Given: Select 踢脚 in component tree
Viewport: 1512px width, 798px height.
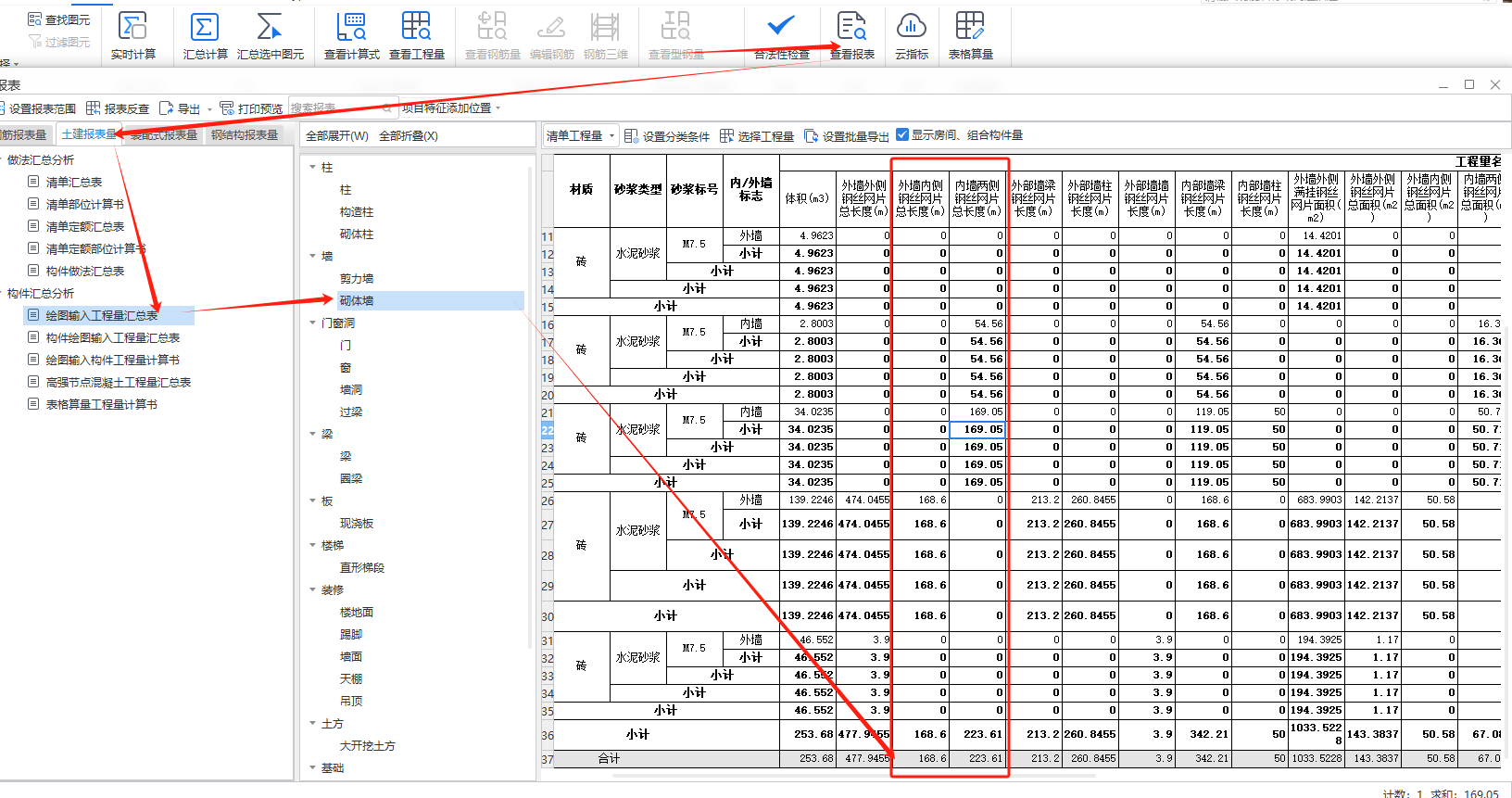Looking at the screenshot, I should pyautogui.click(x=351, y=635).
